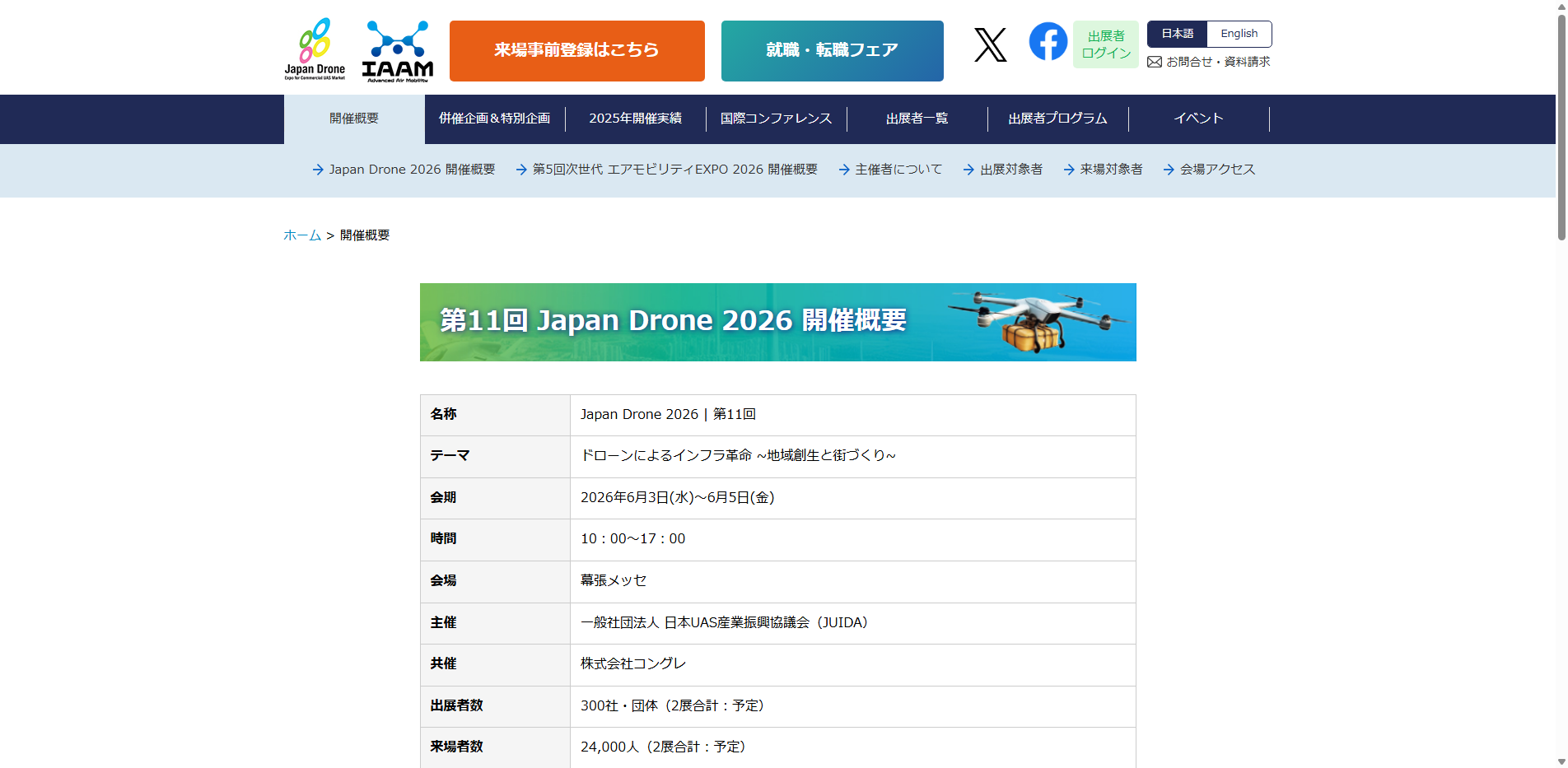Open the 国際コンファレンス menu
1568x768 pixels.
click(x=777, y=119)
